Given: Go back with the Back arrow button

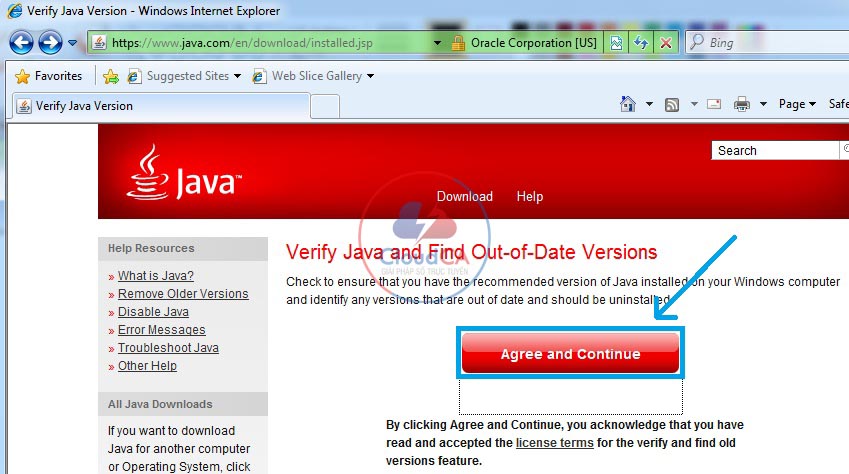Looking at the screenshot, I should click(x=21, y=43).
